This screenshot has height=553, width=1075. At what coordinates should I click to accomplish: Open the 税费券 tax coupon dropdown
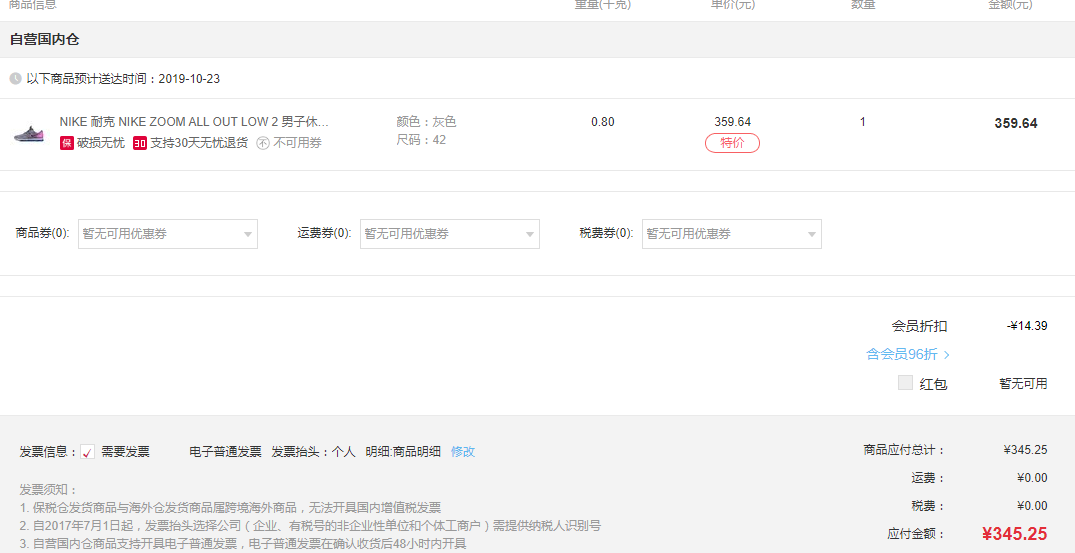point(732,234)
